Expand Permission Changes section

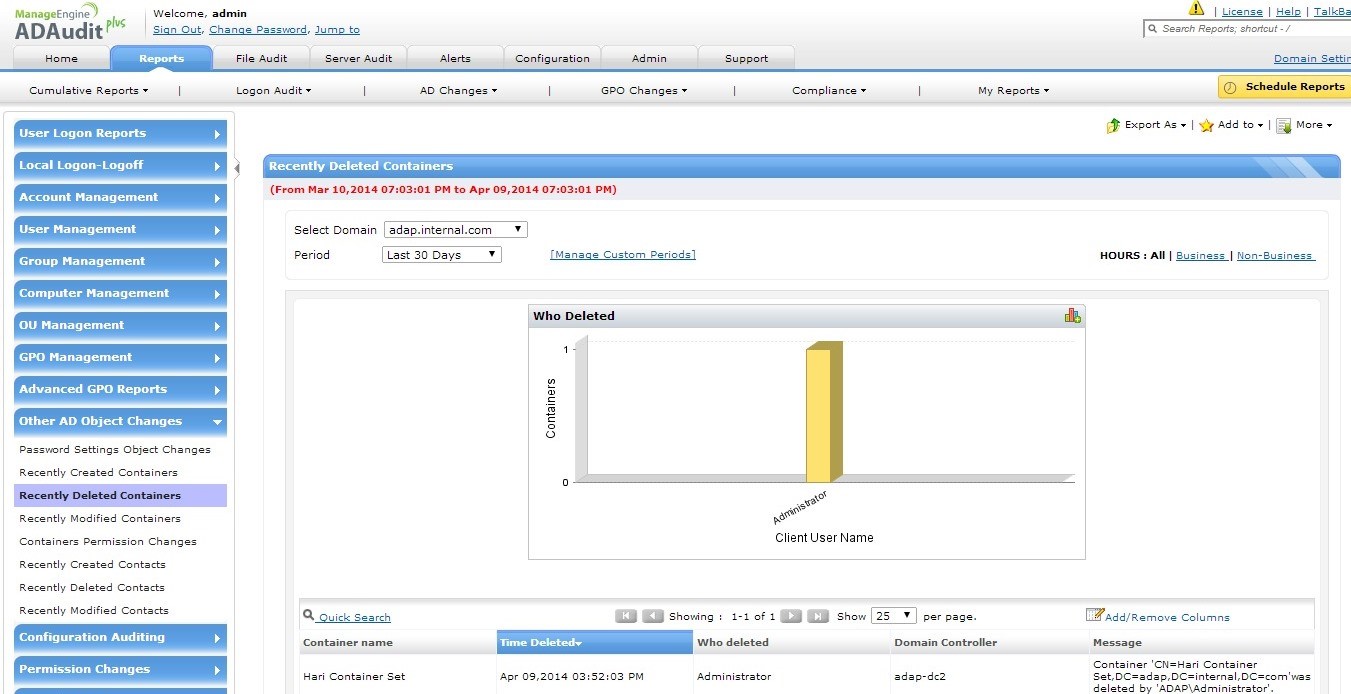[121, 670]
